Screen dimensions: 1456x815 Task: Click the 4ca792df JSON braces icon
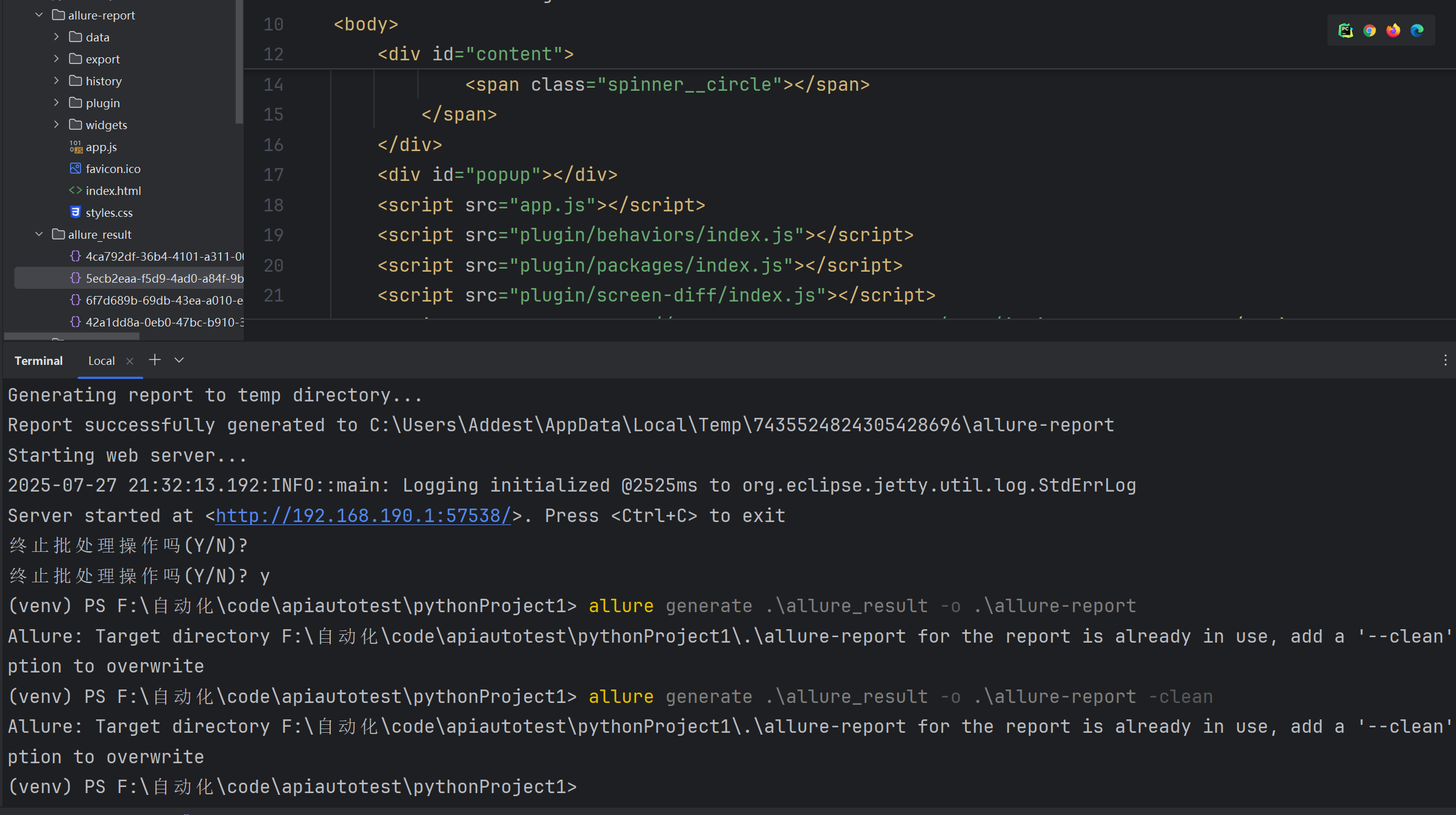click(76, 256)
